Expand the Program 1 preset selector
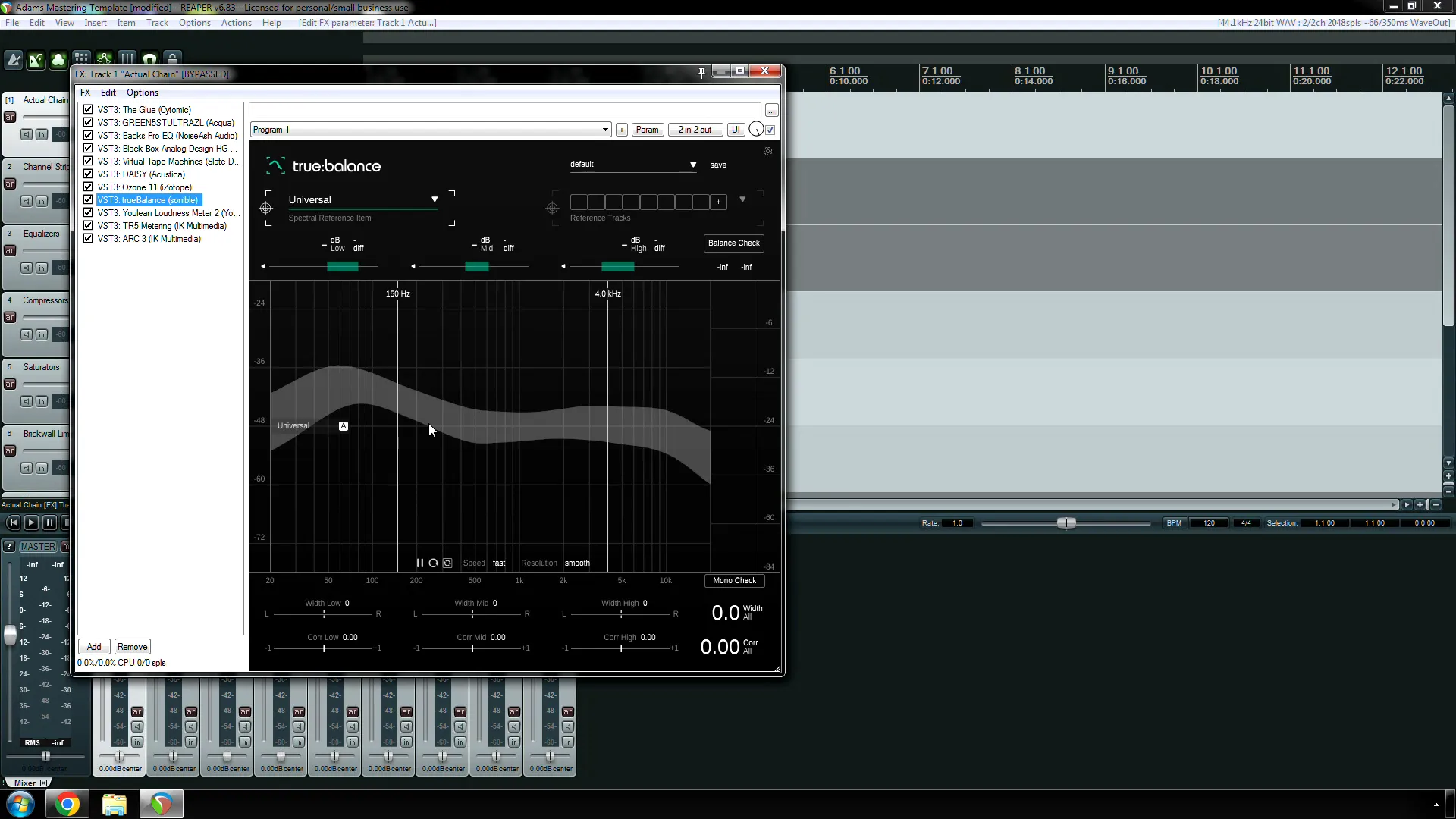Image resolution: width=1456 pixels, height=819 pixels. tap(606, 129)
